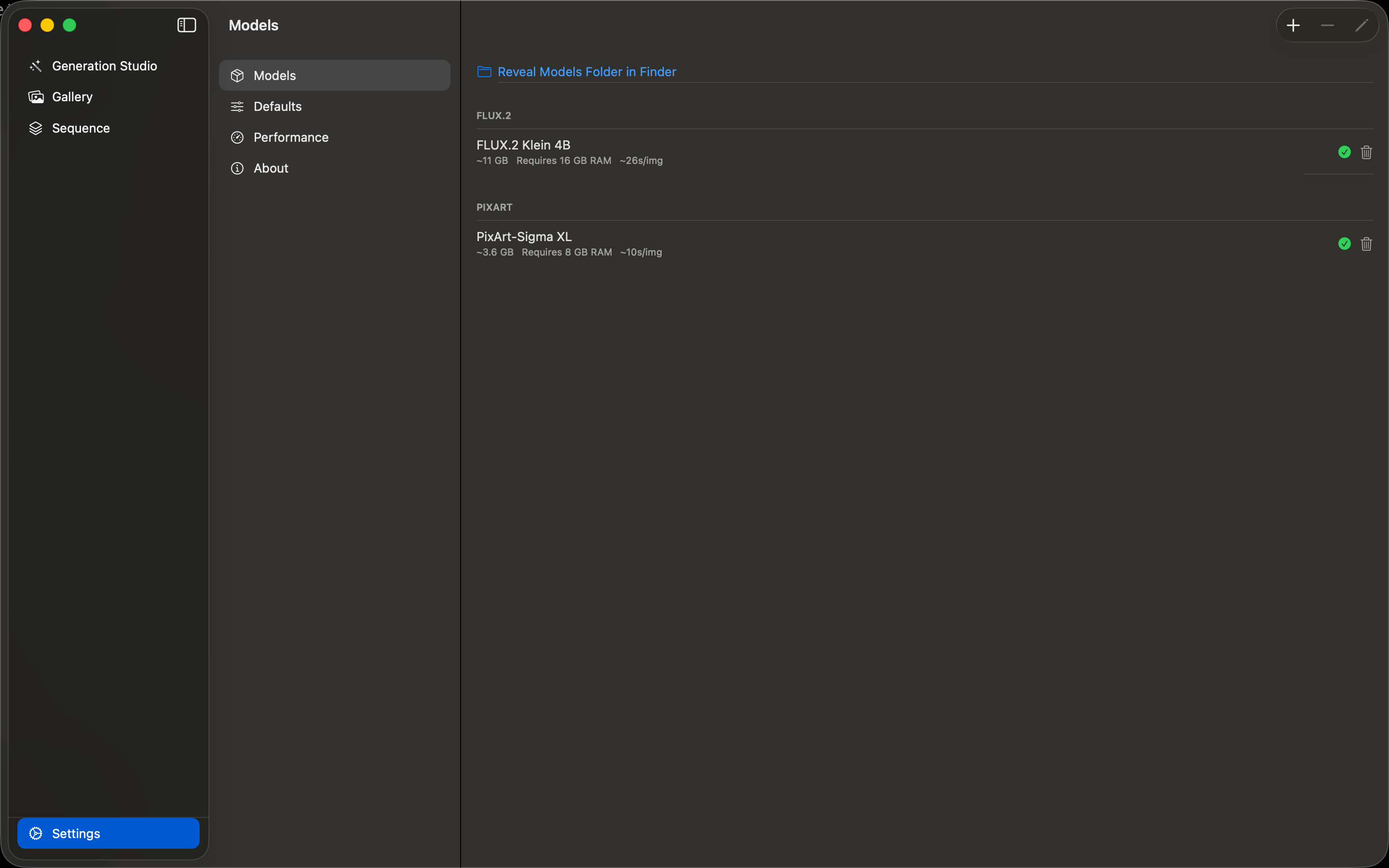Click the '~26s/img' speed label
Viewport: 1389px width, 868px height.
[641, 161]
